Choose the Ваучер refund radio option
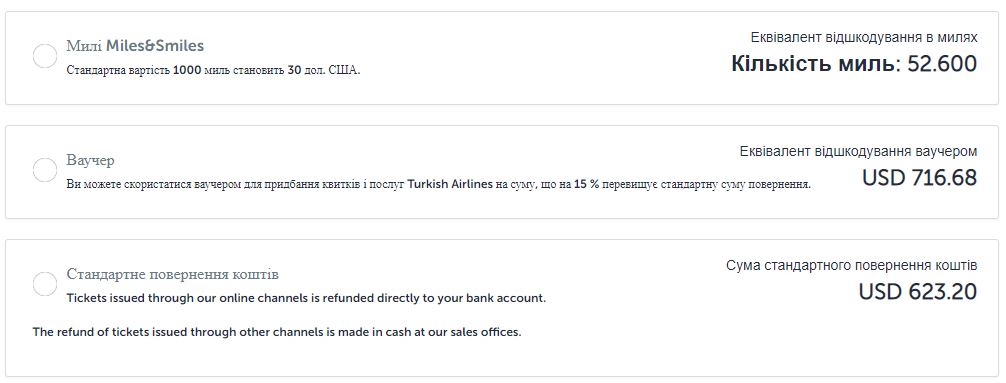1006x383 pixels. point(45,170)
